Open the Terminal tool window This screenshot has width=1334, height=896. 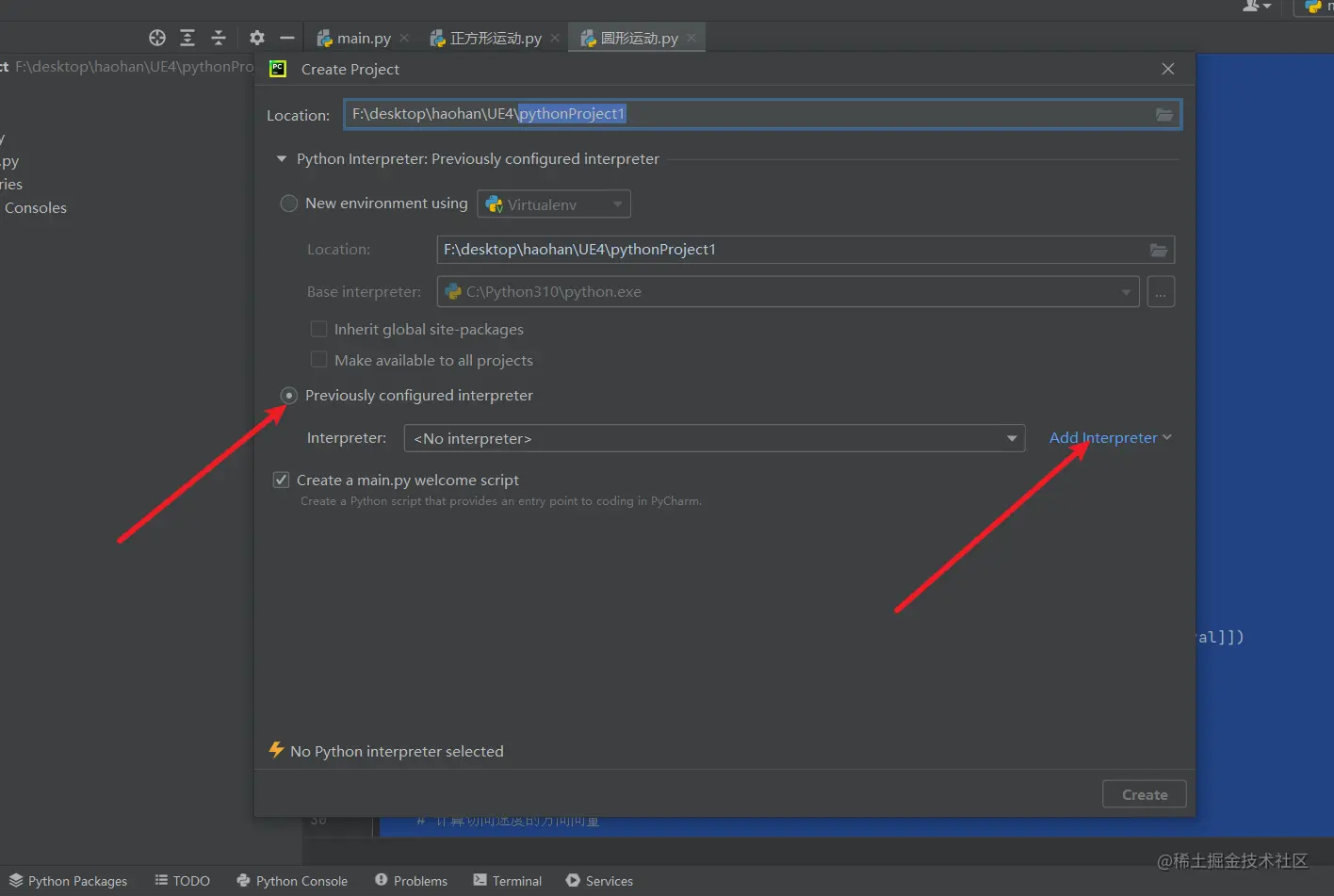508,881
